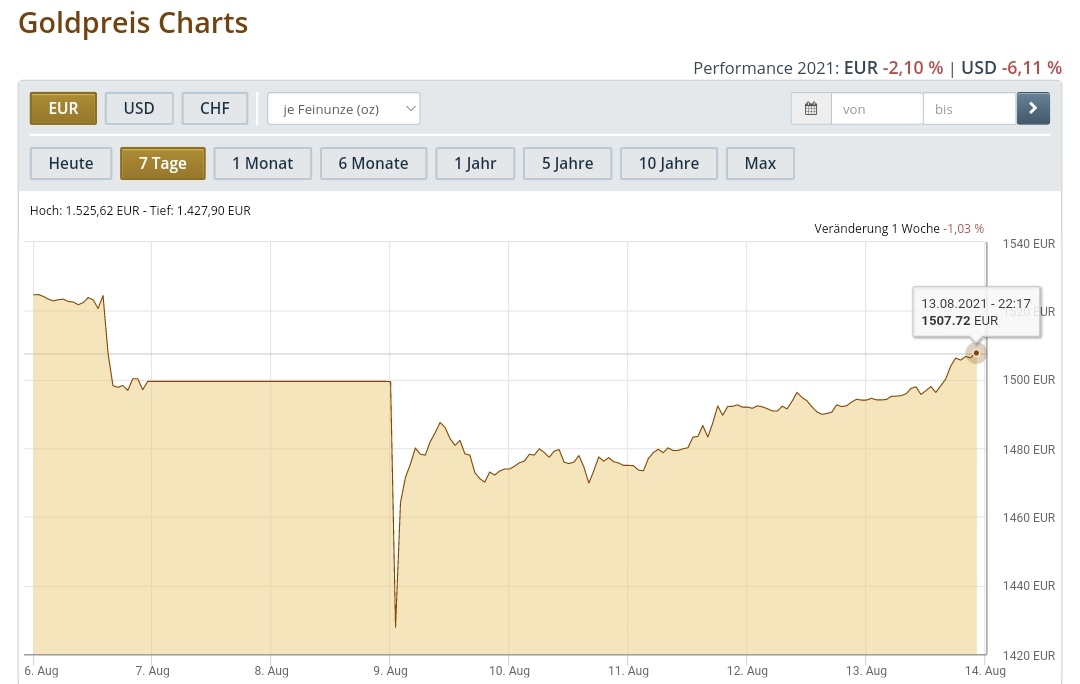The width and height of the screenshot is (1080, 684).
Task: Switch to the 1 Monat range
Action: pos(263,163)
